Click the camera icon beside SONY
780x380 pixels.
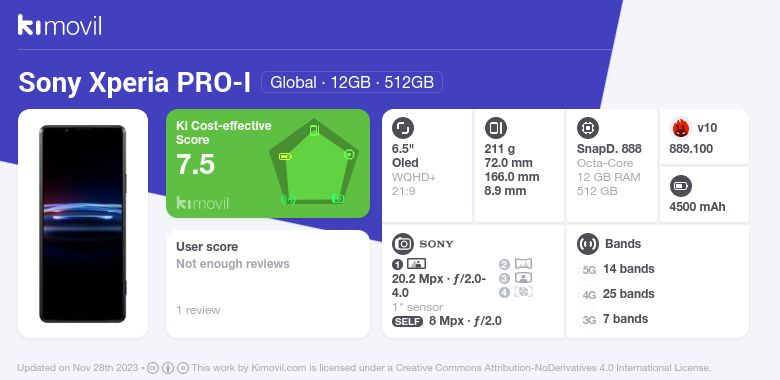tap(402, 244)
